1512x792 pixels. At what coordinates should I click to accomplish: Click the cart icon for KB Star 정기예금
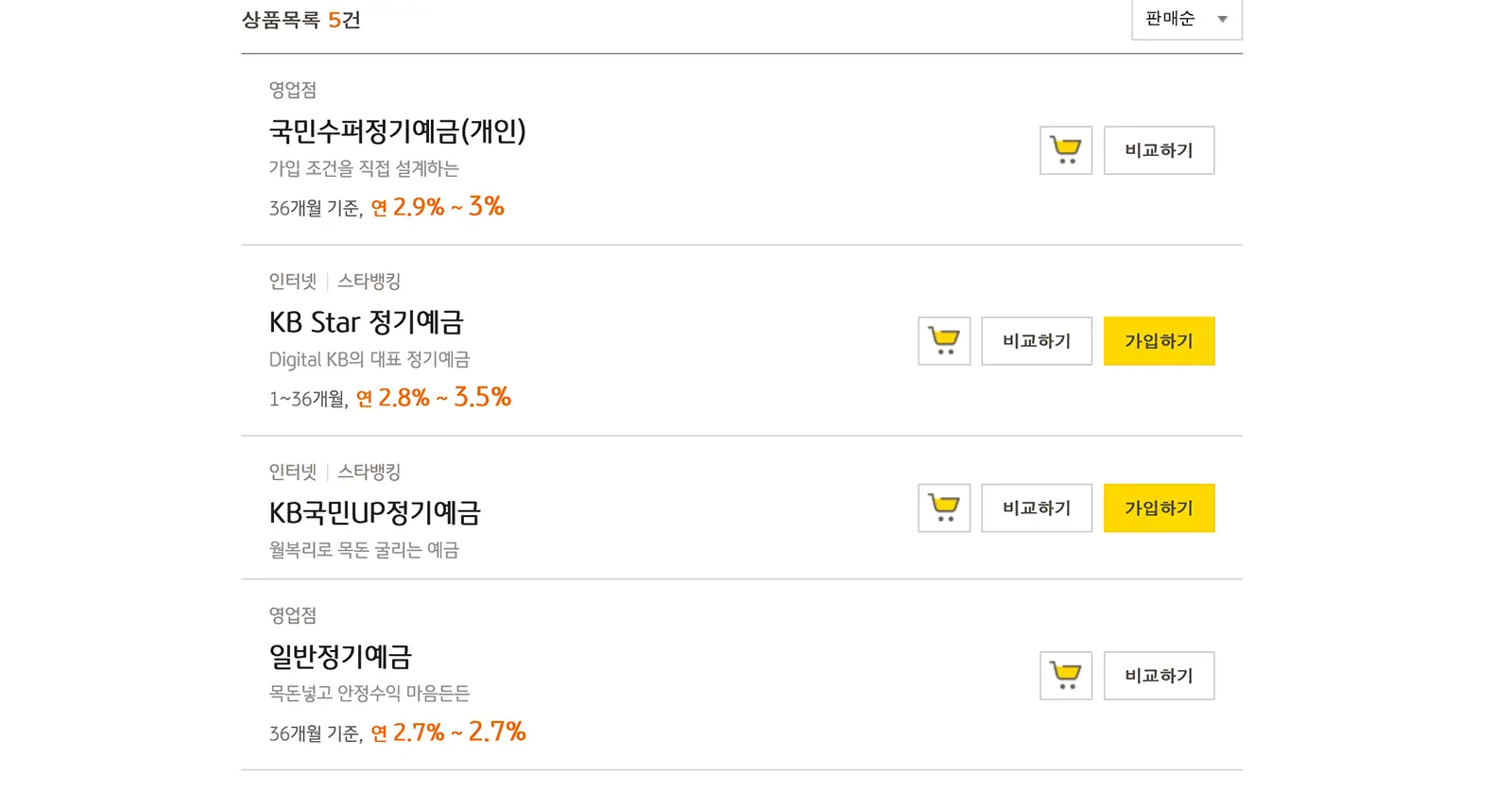pos(943,341)
